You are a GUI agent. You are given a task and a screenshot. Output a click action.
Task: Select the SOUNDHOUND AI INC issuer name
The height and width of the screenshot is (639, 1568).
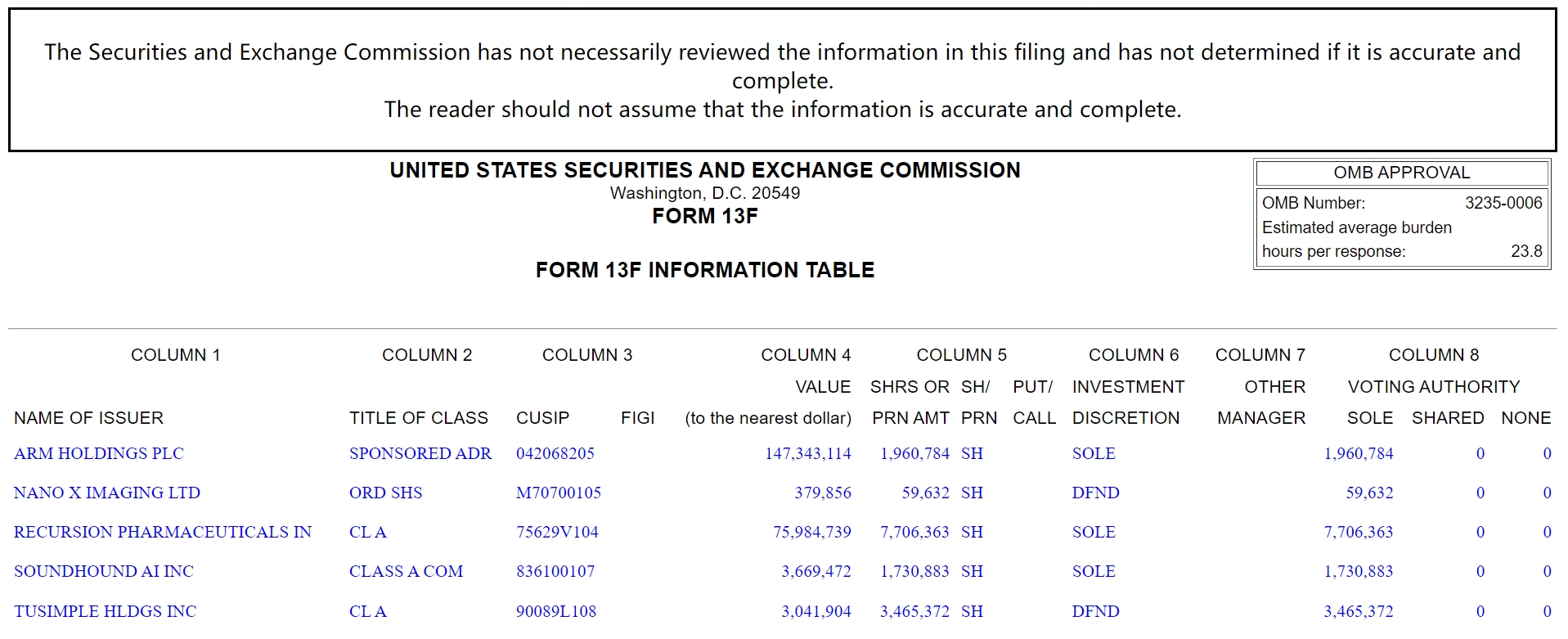pyautogui.click(x=104, y=571)
